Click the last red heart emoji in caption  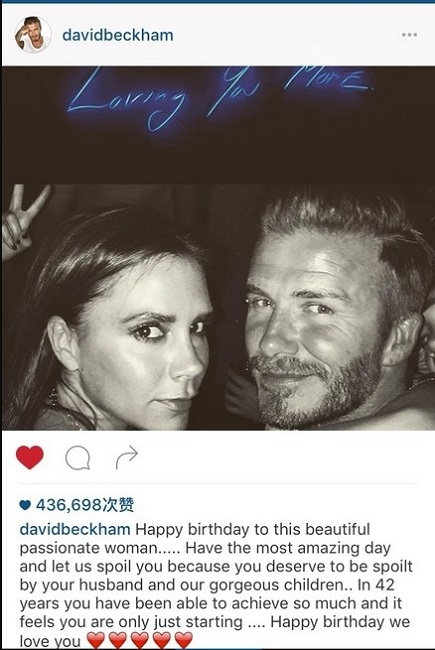(x=183, y=640)
